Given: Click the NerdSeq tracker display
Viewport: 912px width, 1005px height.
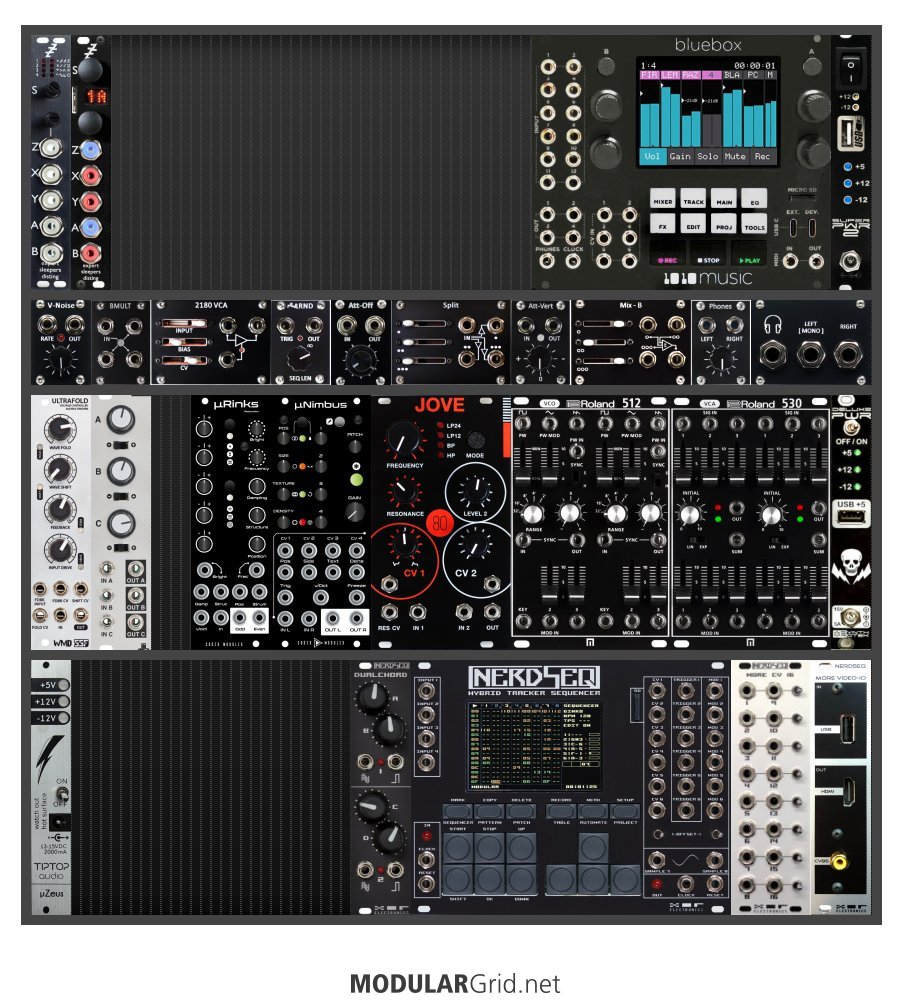Looking at the screenshot, I should click(534, 745).
